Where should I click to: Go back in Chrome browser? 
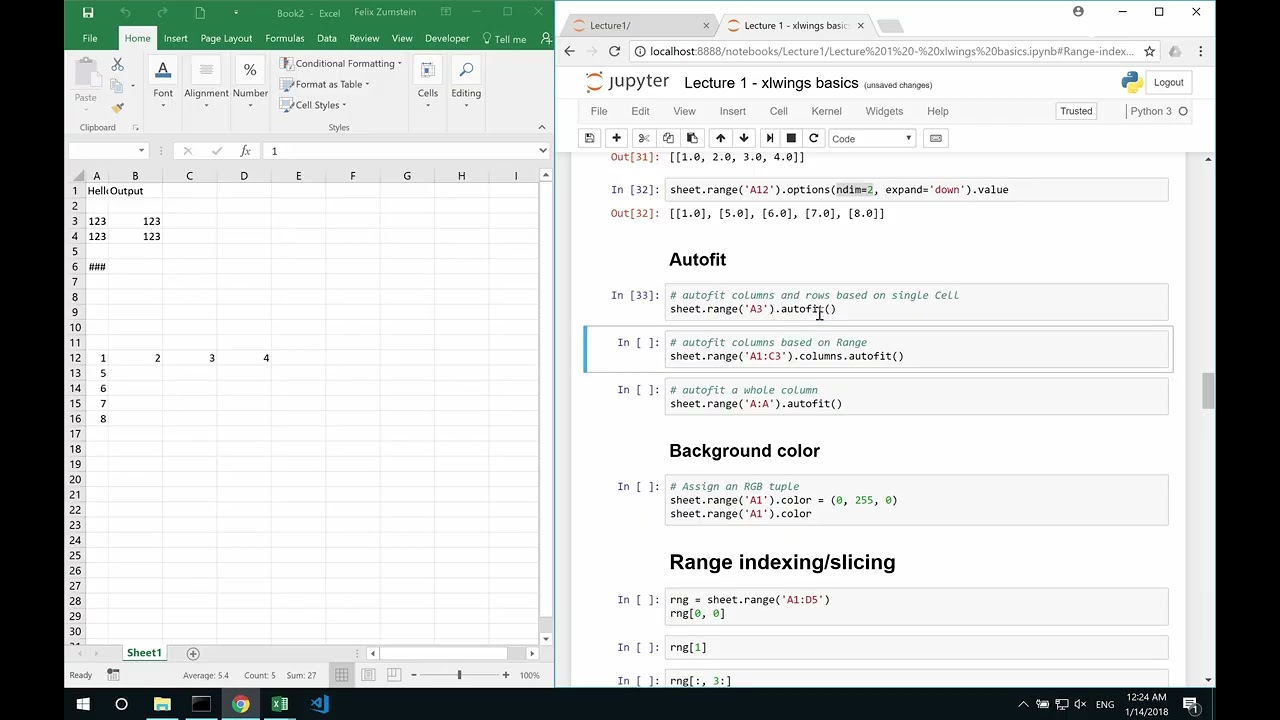pyautogui.click(x=569, y=51)
